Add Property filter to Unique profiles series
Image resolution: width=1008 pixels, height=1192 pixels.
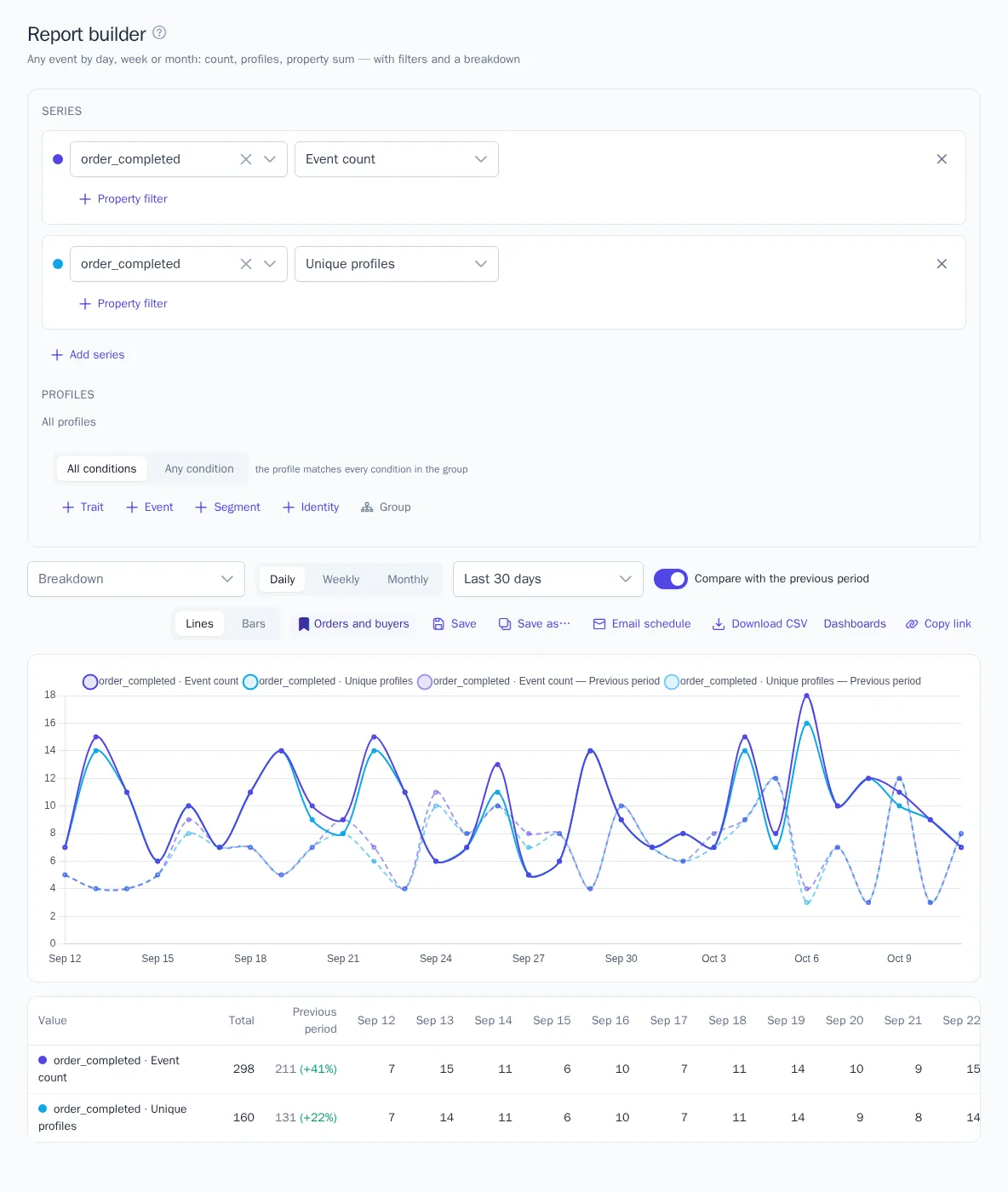[123, 304]
